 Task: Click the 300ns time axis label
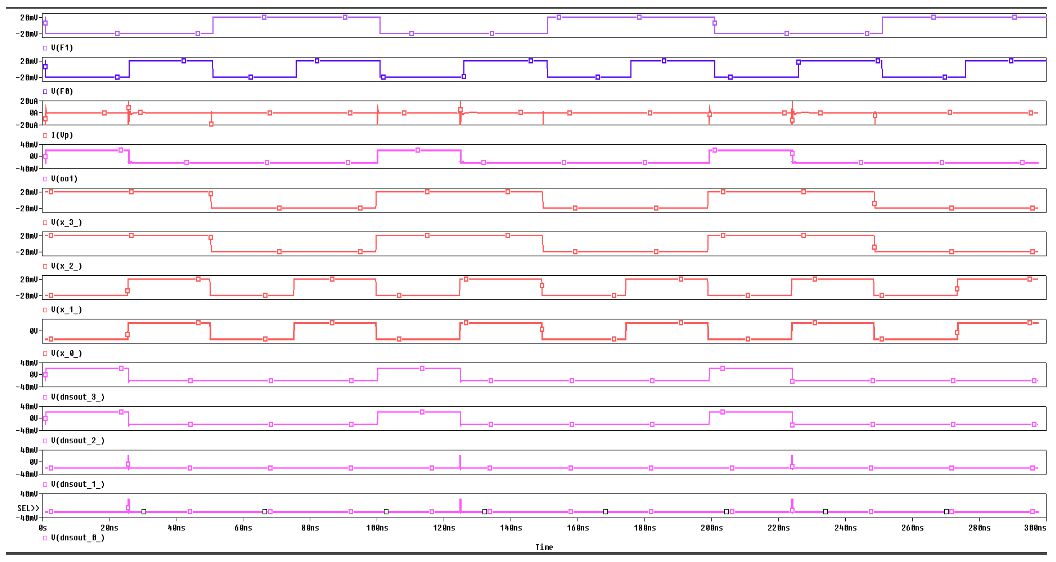1035,528
